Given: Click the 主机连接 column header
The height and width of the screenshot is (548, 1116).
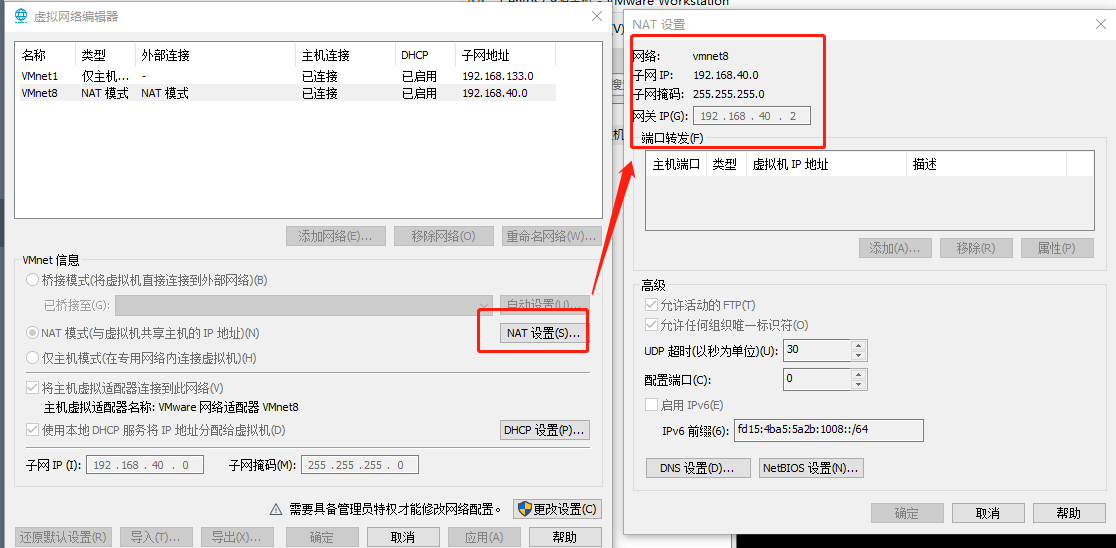Looking at the screenshot, I should click(345, 56).
